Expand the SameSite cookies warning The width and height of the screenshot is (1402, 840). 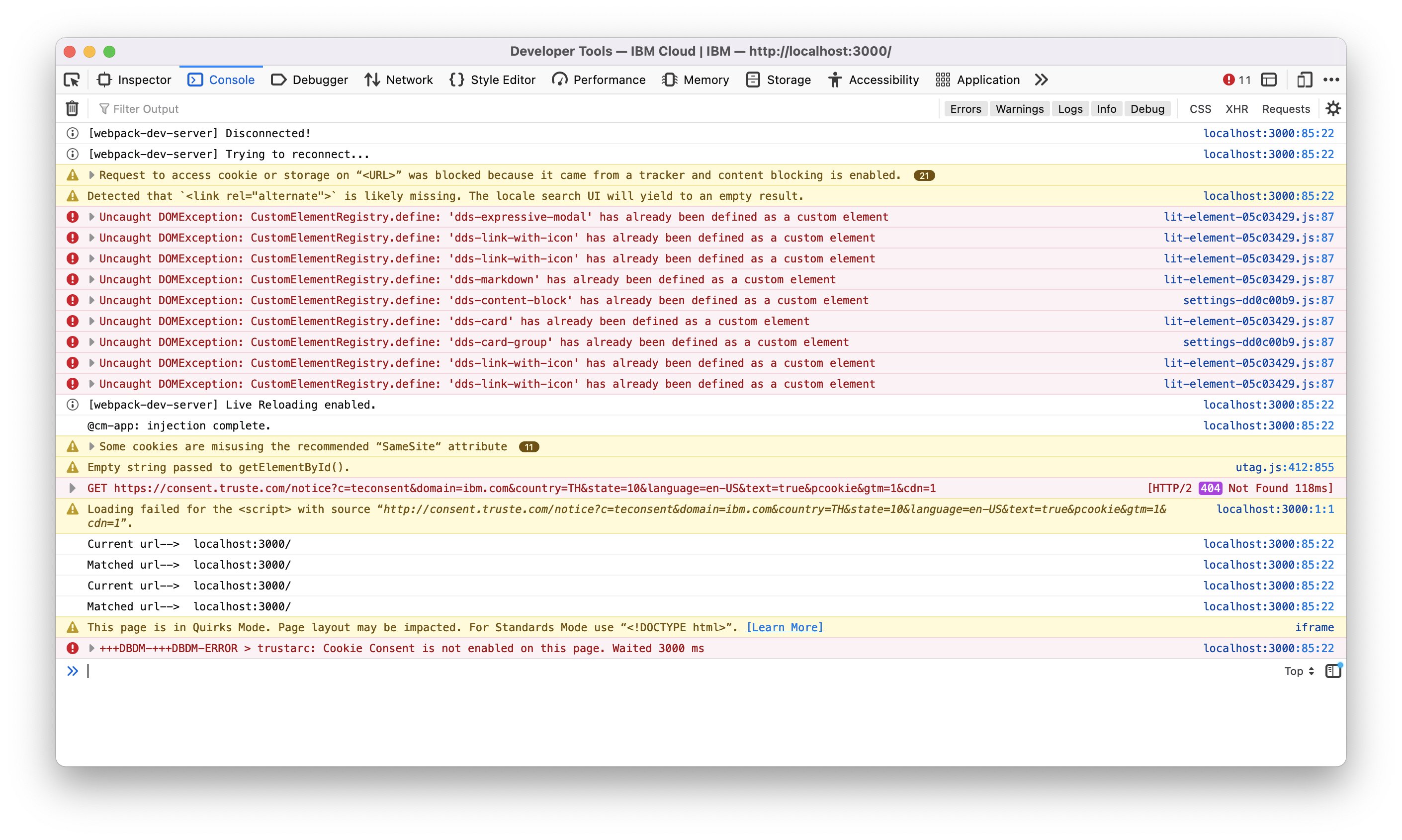(91, 446)
